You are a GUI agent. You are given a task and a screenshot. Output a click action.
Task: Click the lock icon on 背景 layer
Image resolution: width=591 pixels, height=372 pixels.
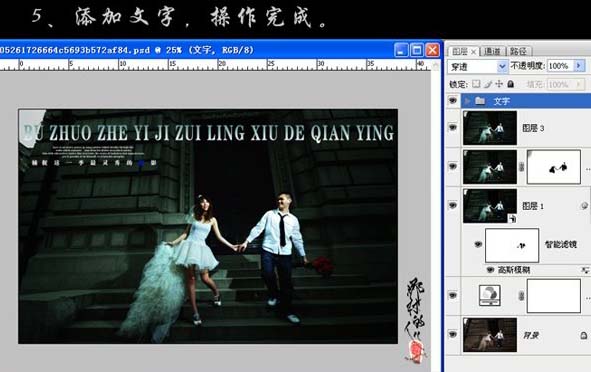click(x=583, y=335)
